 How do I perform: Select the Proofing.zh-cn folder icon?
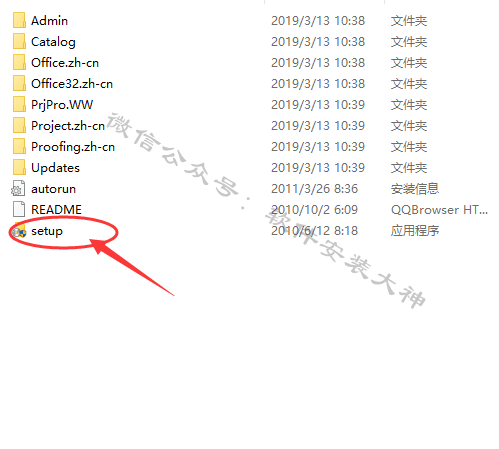pyautogui.click(x=19, y=146)
